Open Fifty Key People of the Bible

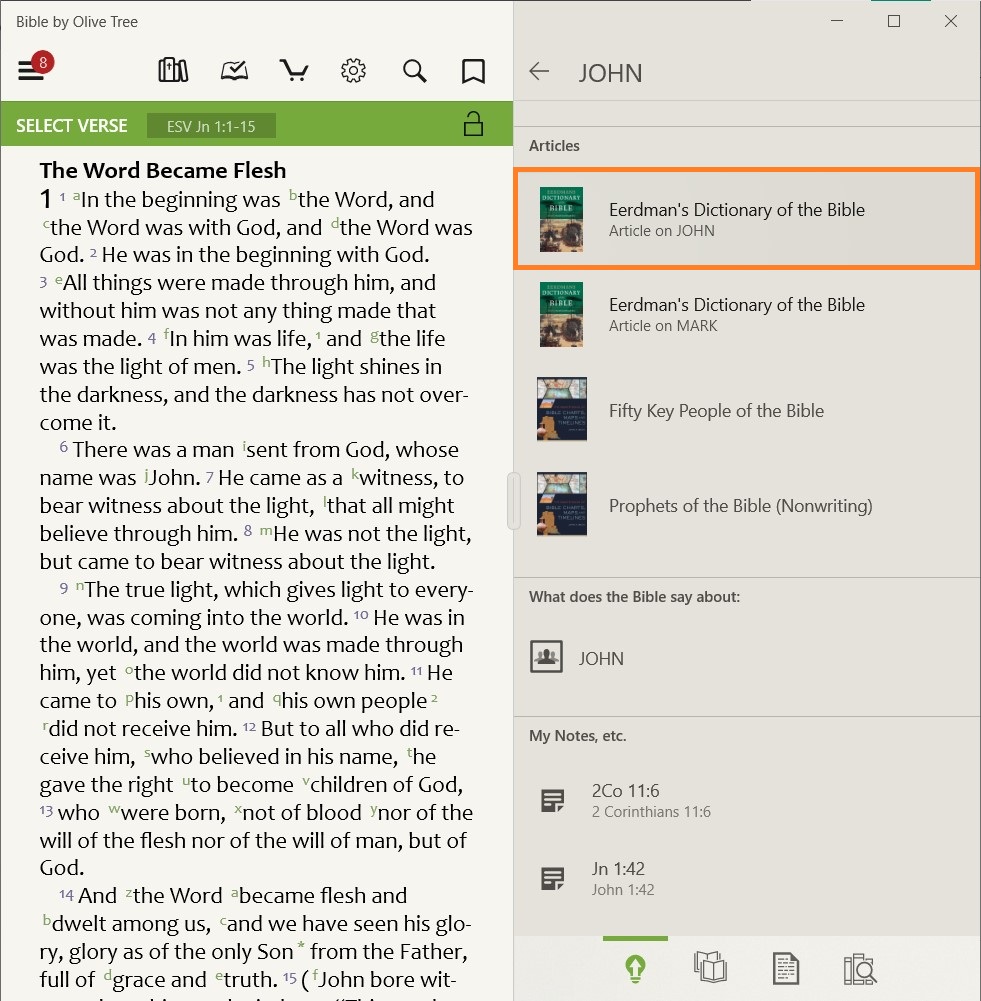747,409
